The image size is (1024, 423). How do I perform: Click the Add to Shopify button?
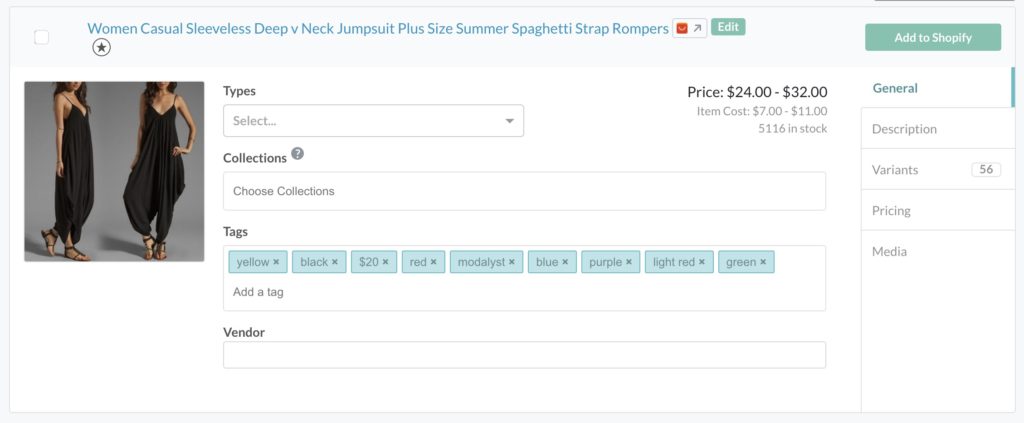pyautogui.click(x=932, y=38)
